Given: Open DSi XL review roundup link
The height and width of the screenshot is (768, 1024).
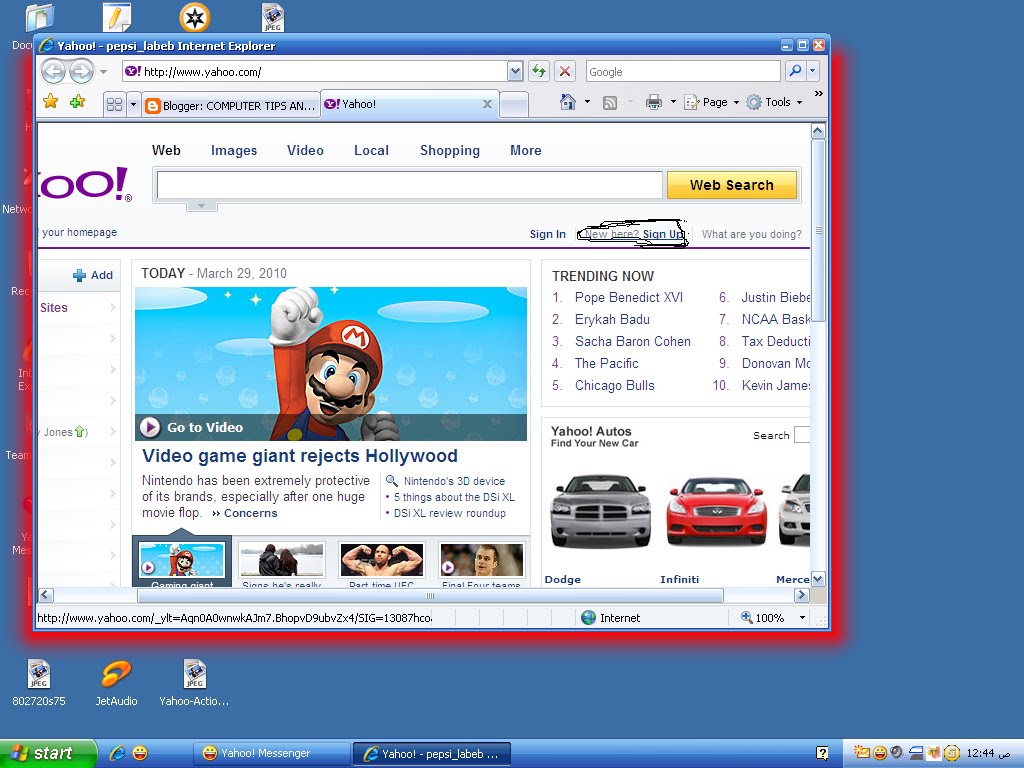Looking at the screenshot, I should pyautogui.click(x=449, y=513).
